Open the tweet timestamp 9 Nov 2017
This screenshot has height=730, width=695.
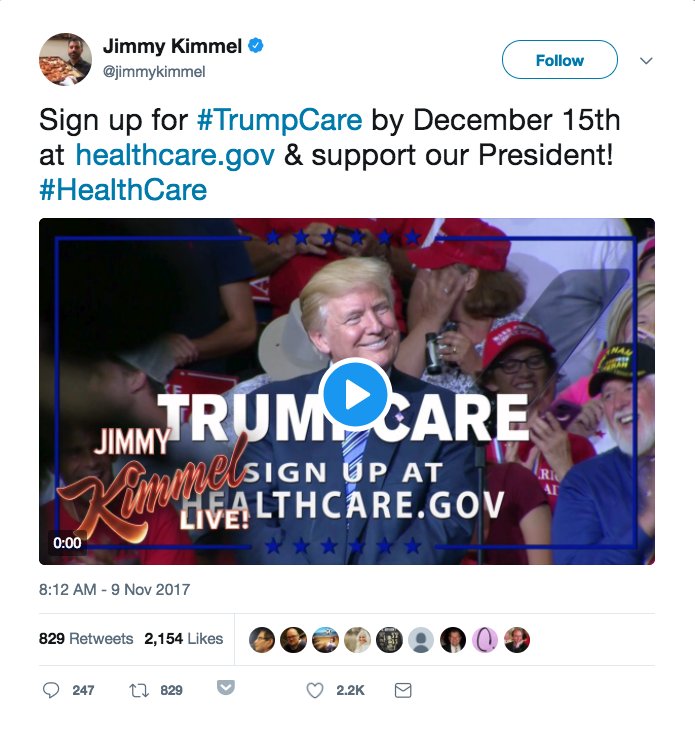coord(115,590)
